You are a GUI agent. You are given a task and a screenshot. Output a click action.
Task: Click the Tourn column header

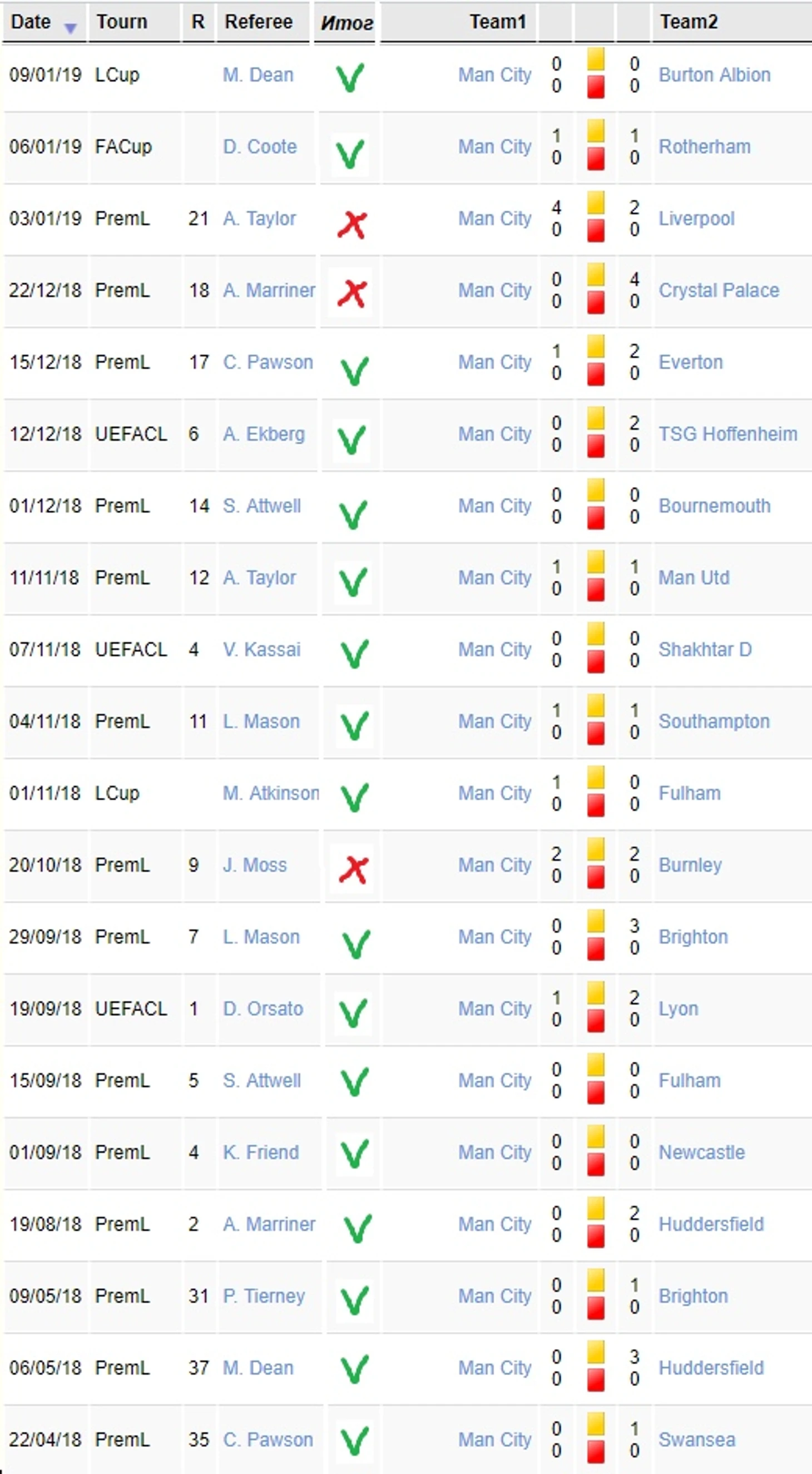[121, 22]
